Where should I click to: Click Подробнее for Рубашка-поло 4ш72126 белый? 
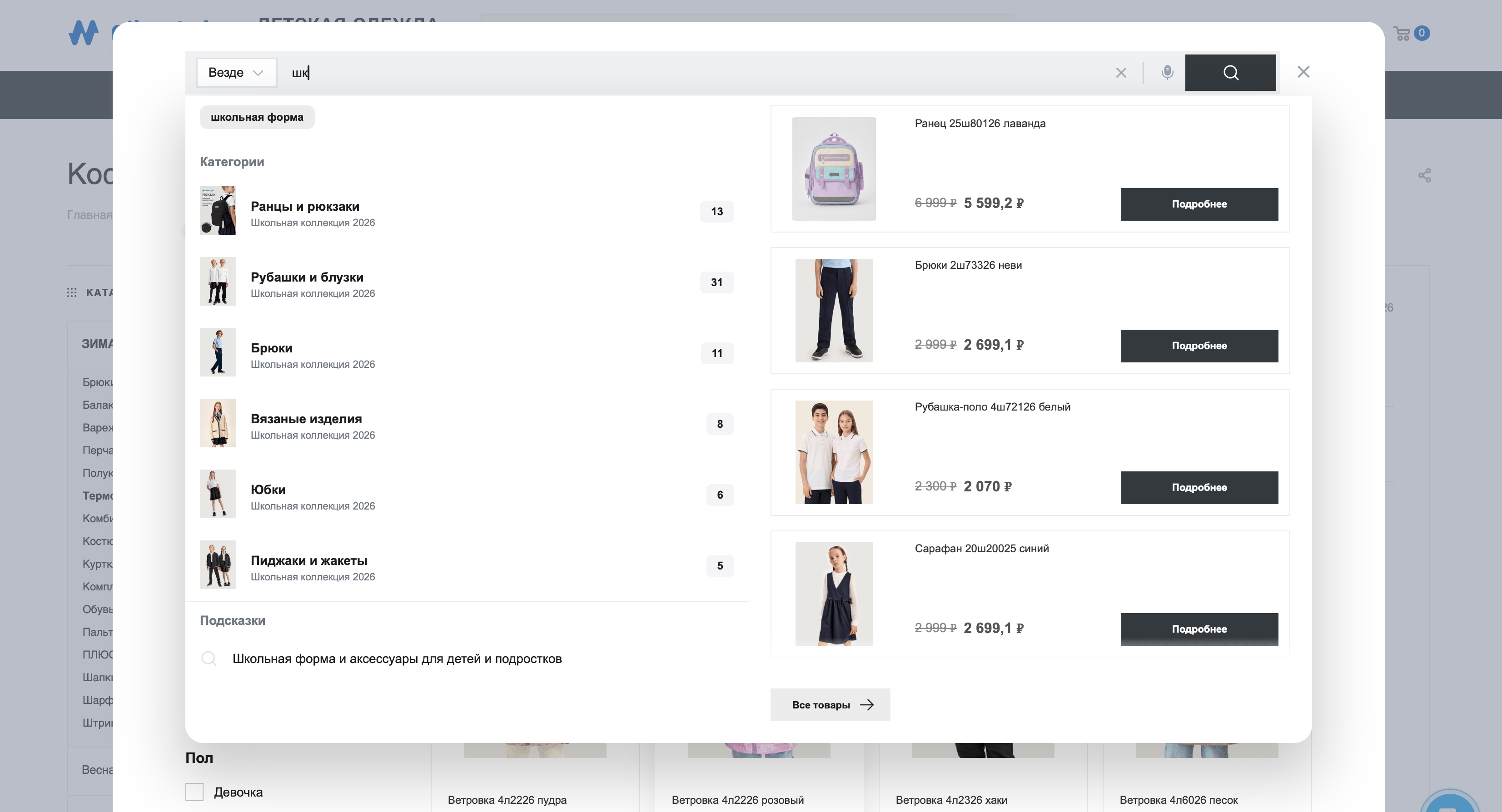[1199, 487]
